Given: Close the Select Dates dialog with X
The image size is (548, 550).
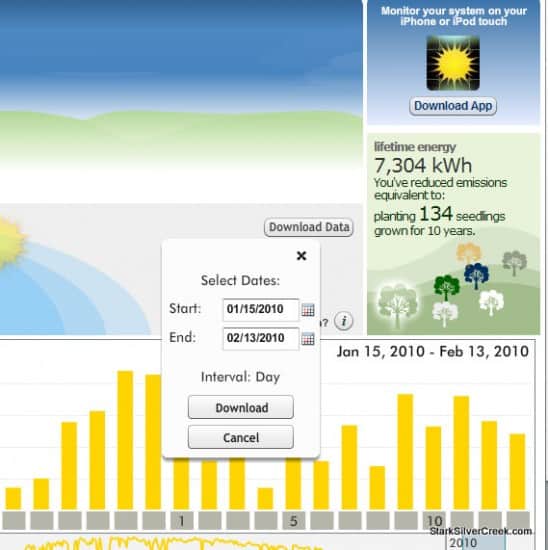Looking at the screenshot, I should (301, 256).
